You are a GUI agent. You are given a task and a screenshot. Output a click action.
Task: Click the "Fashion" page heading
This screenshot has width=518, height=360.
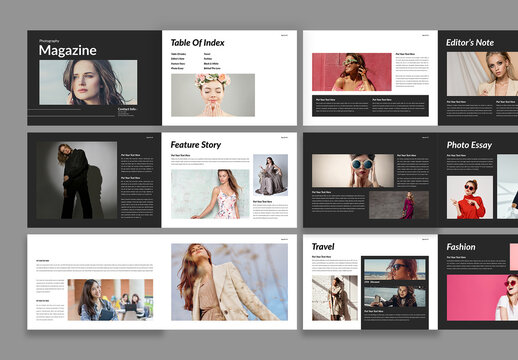[461, 247]
